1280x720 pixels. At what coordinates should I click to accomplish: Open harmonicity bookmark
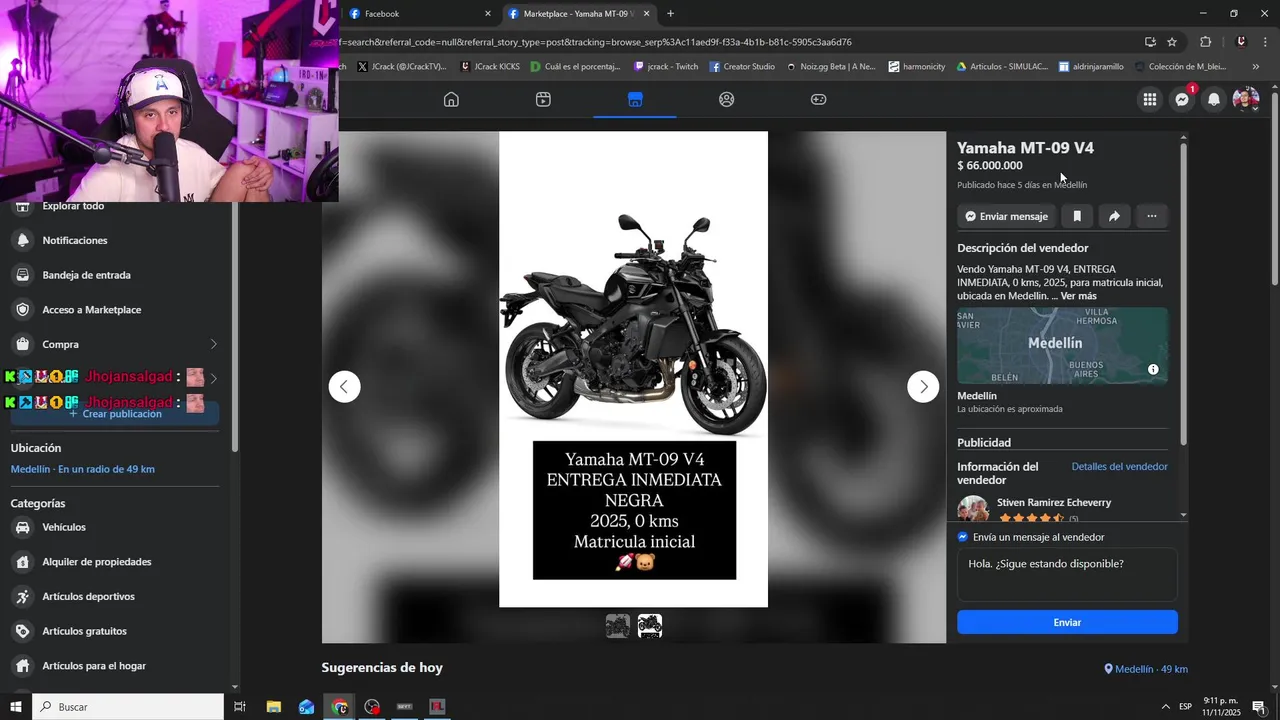[916, 67]
